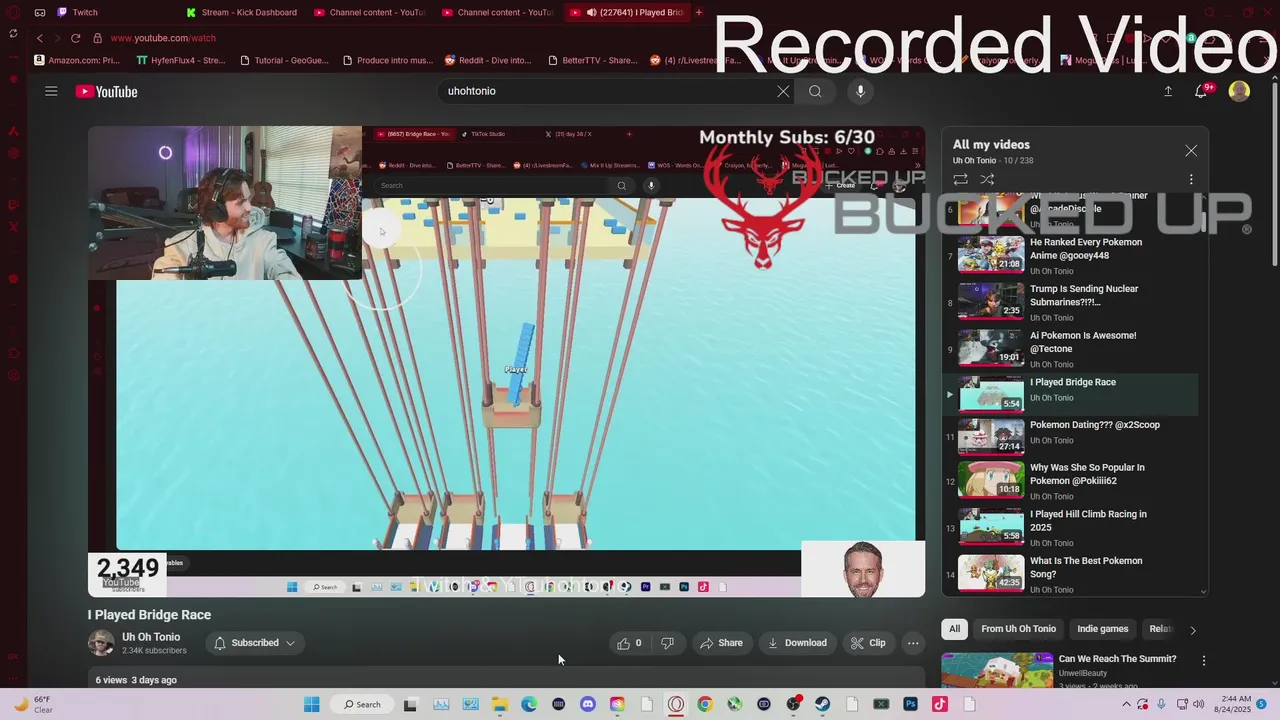Open Can We Reach The Summit recommendation
The image size is (1280, 720).
[1117, 659]
